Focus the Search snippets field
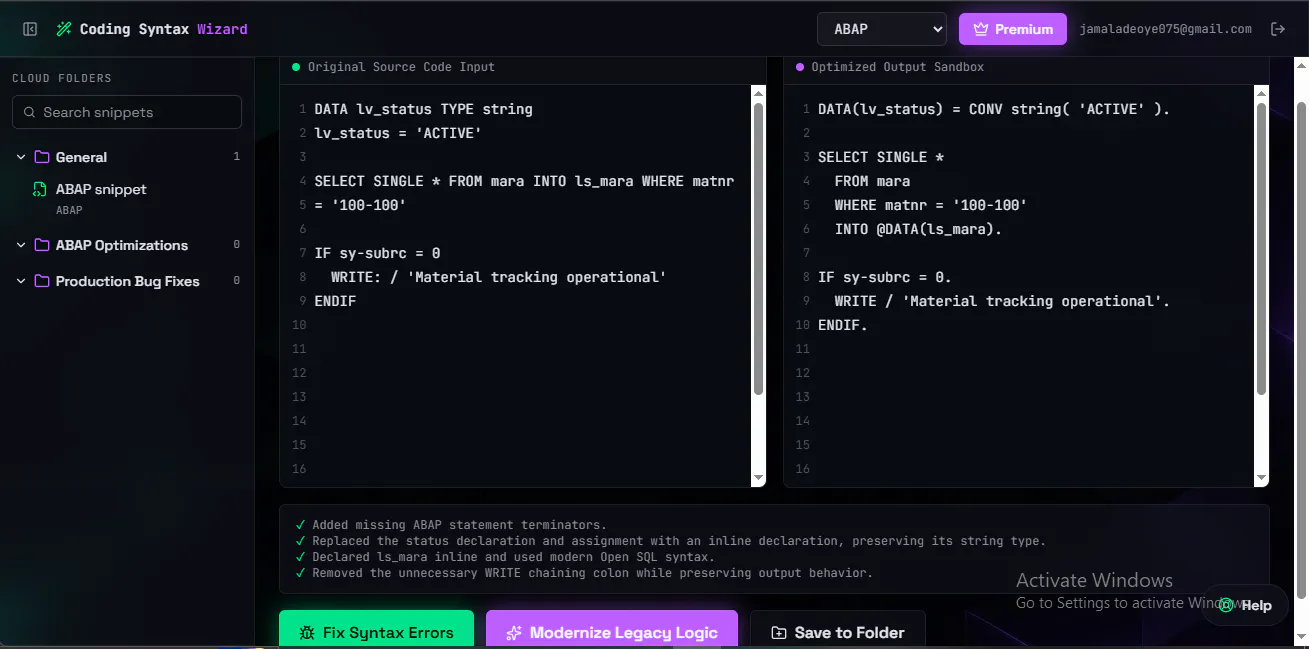The height and width of the screenshot is (649, 1309). tap(127, 112)
